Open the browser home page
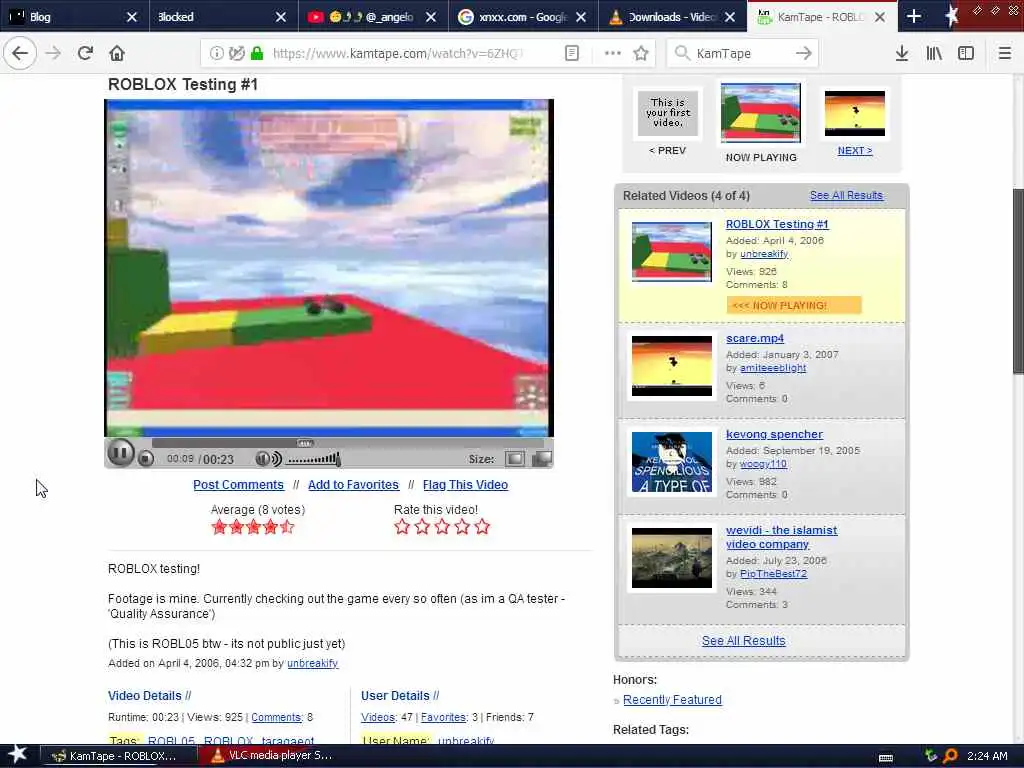1024x768 pixels. (117, 53)
